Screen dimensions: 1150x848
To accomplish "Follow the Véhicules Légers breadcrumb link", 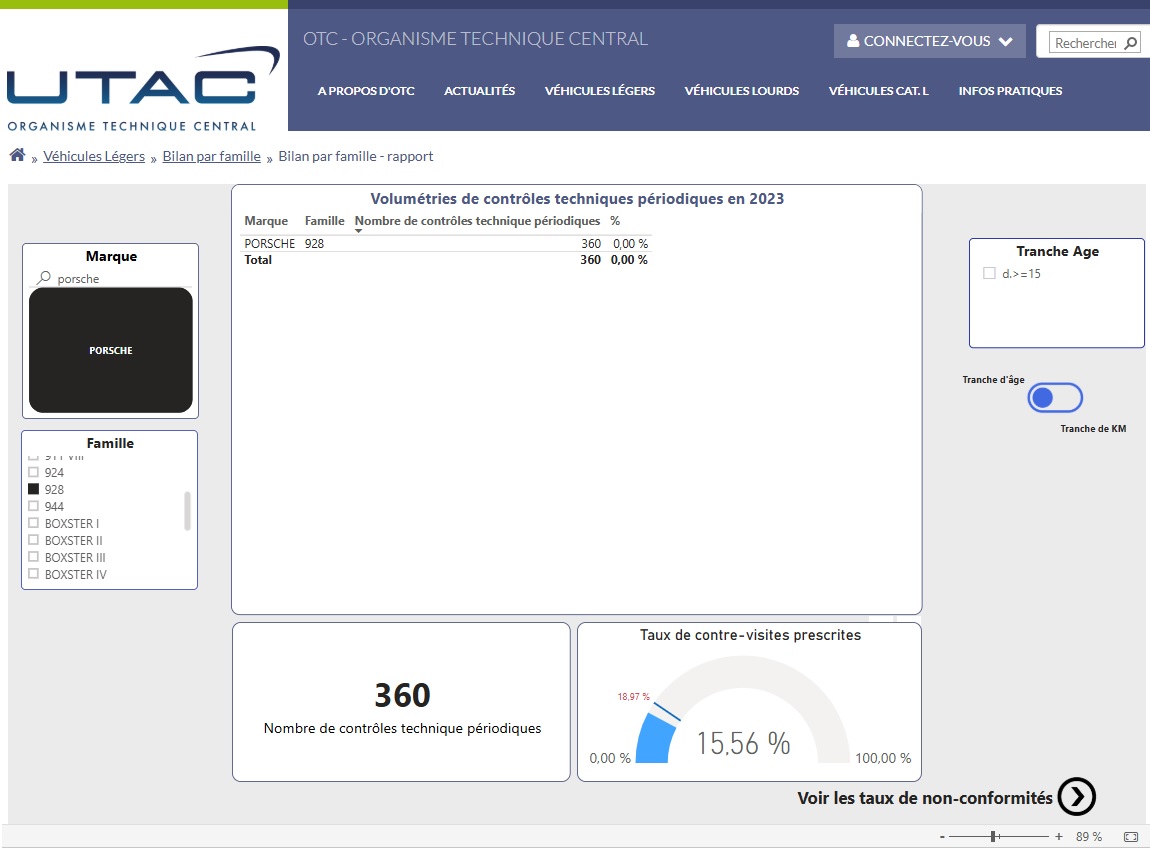I will [x=94, y=156].
